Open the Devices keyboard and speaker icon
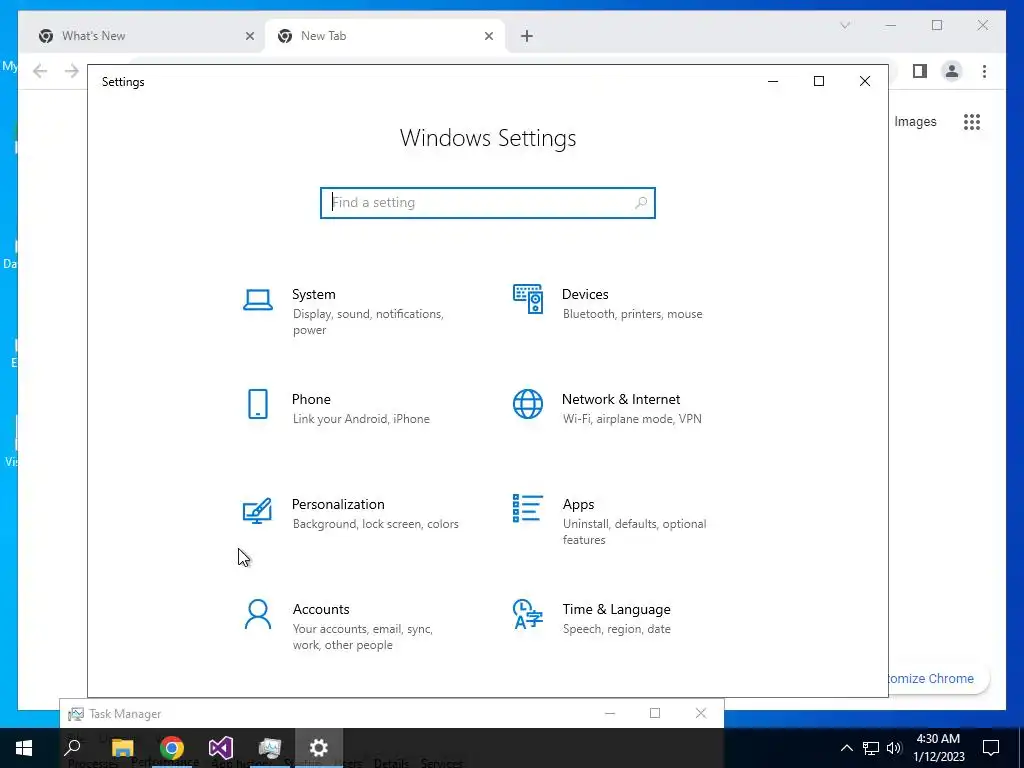This screenshot has width=1024, height=768. 528,299
